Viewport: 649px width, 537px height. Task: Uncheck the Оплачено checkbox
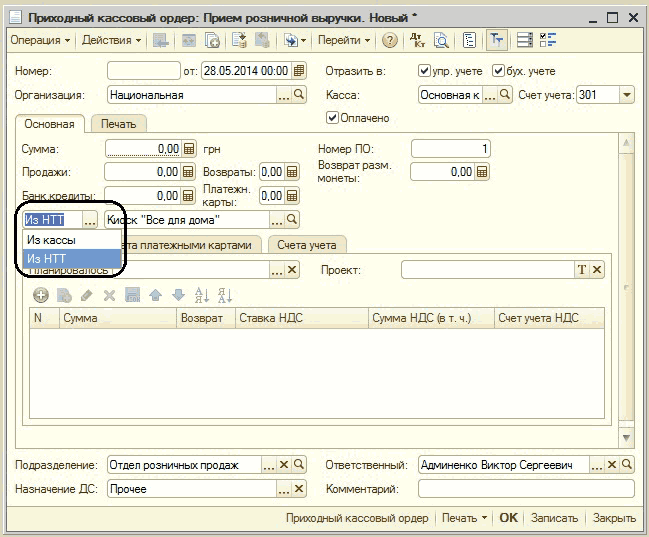pos(333,118)
